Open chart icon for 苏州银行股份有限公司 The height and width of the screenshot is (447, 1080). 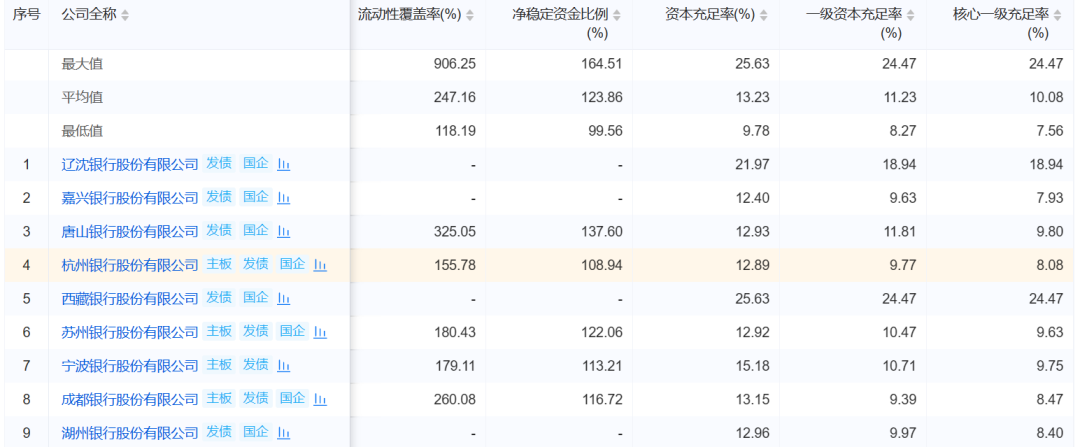coord(320,332)
